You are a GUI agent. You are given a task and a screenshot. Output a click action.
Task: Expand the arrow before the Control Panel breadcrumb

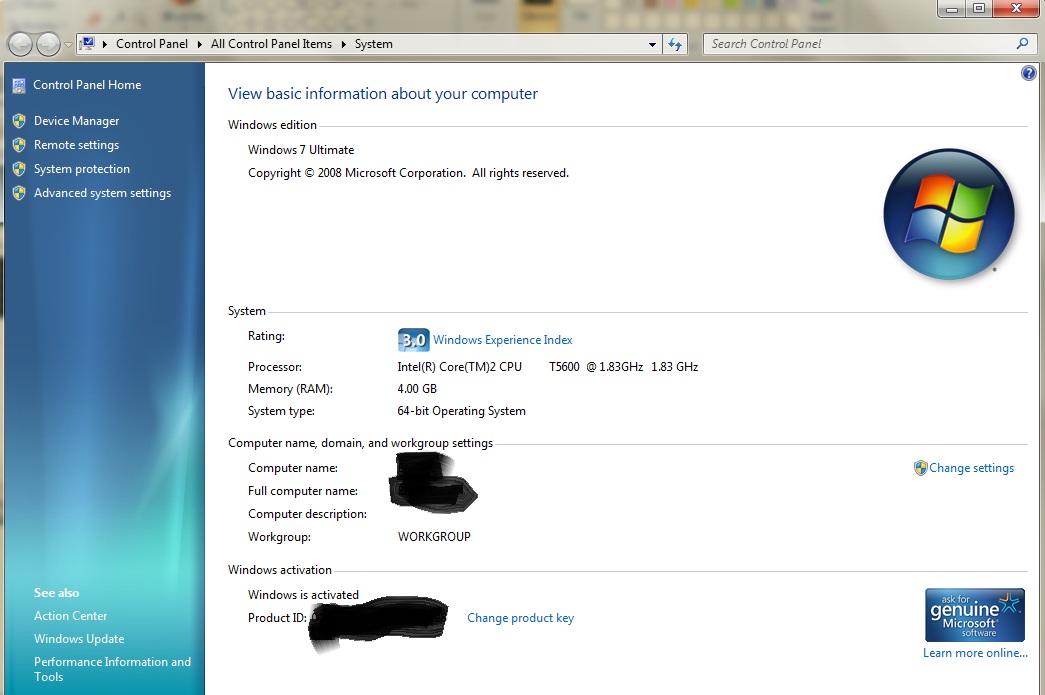pos(105,45)
